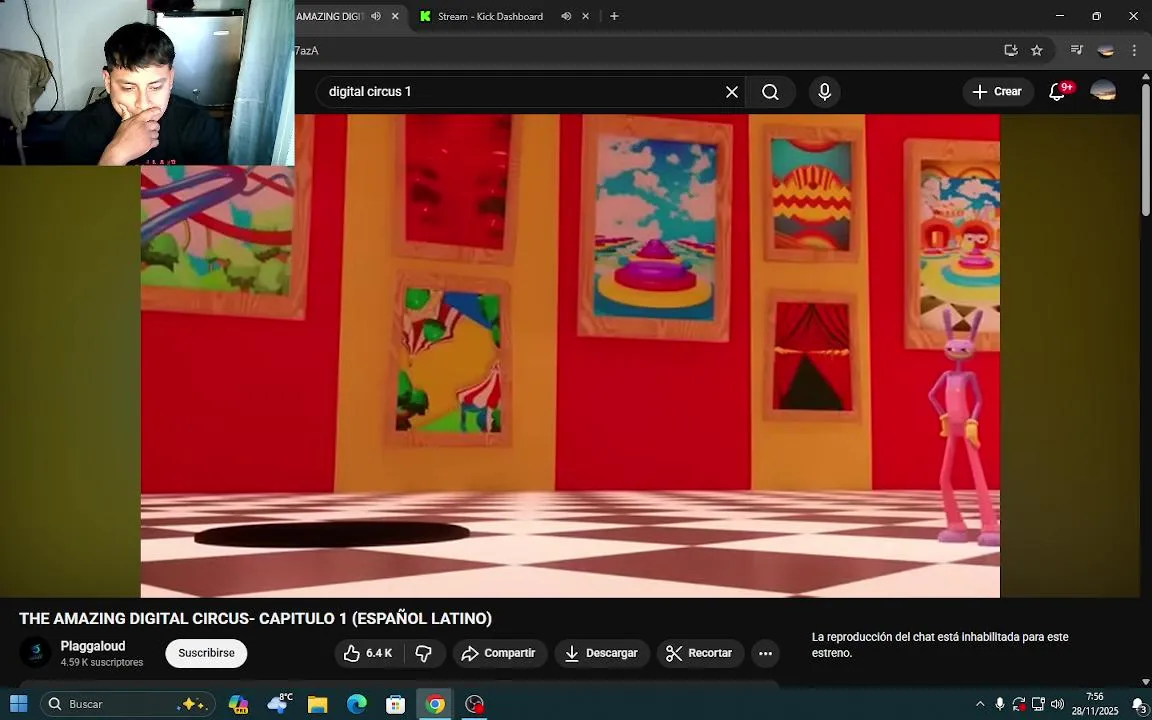Viewport: 1152px width, 720px height.
Task: Click Descargar download button
Action: (602, 653)
